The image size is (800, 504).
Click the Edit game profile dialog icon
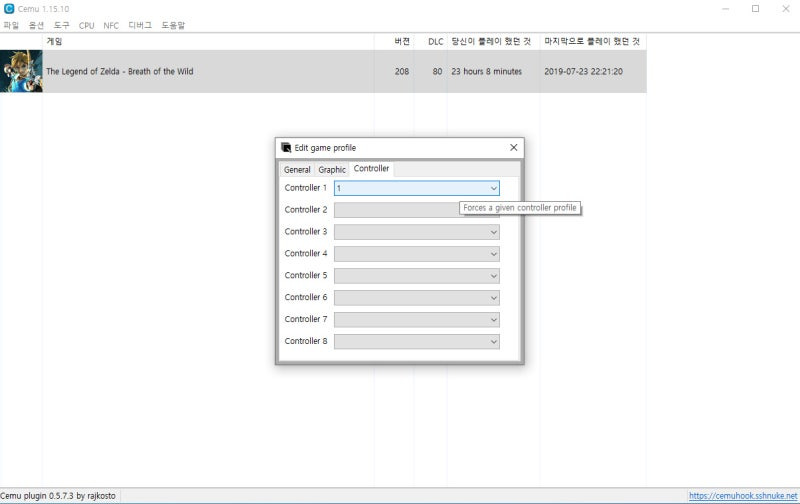[286, 147]
